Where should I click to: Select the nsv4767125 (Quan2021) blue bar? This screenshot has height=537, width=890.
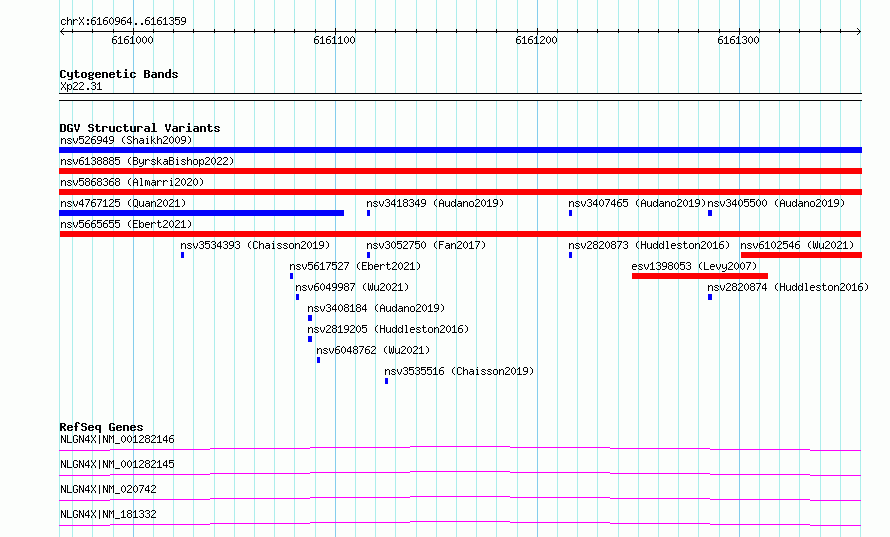click(201, 213)
